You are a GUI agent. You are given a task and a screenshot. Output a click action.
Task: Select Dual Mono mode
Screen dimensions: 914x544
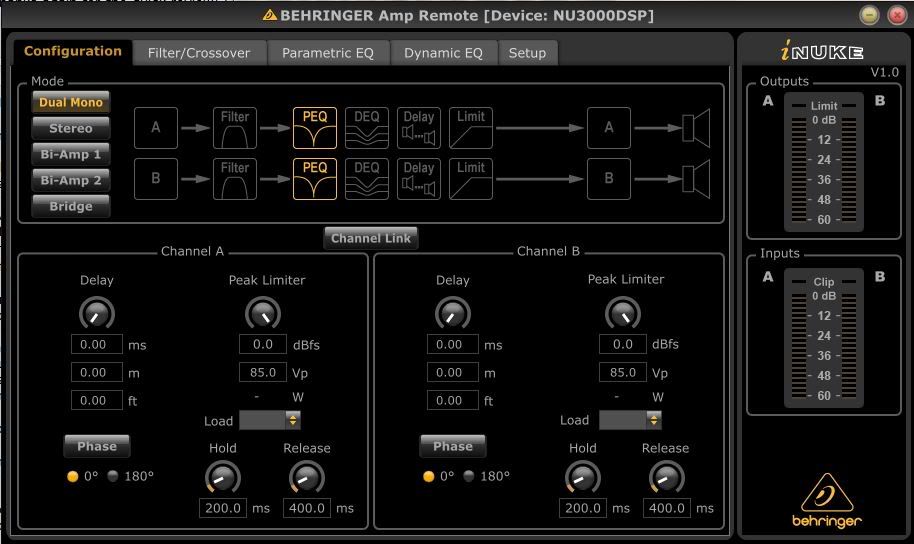pos(71,102)
